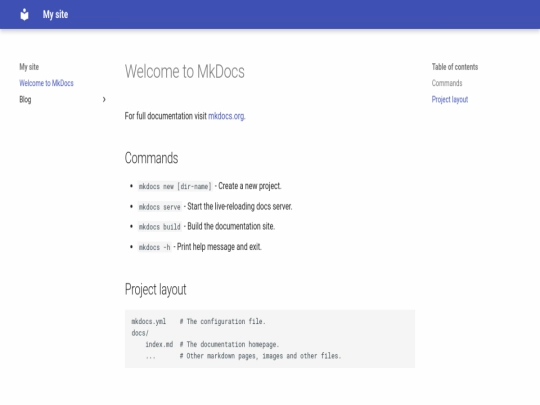Follow the mkdocs.org documentation link
540x405 pixels.
click(x=227, y=116)
